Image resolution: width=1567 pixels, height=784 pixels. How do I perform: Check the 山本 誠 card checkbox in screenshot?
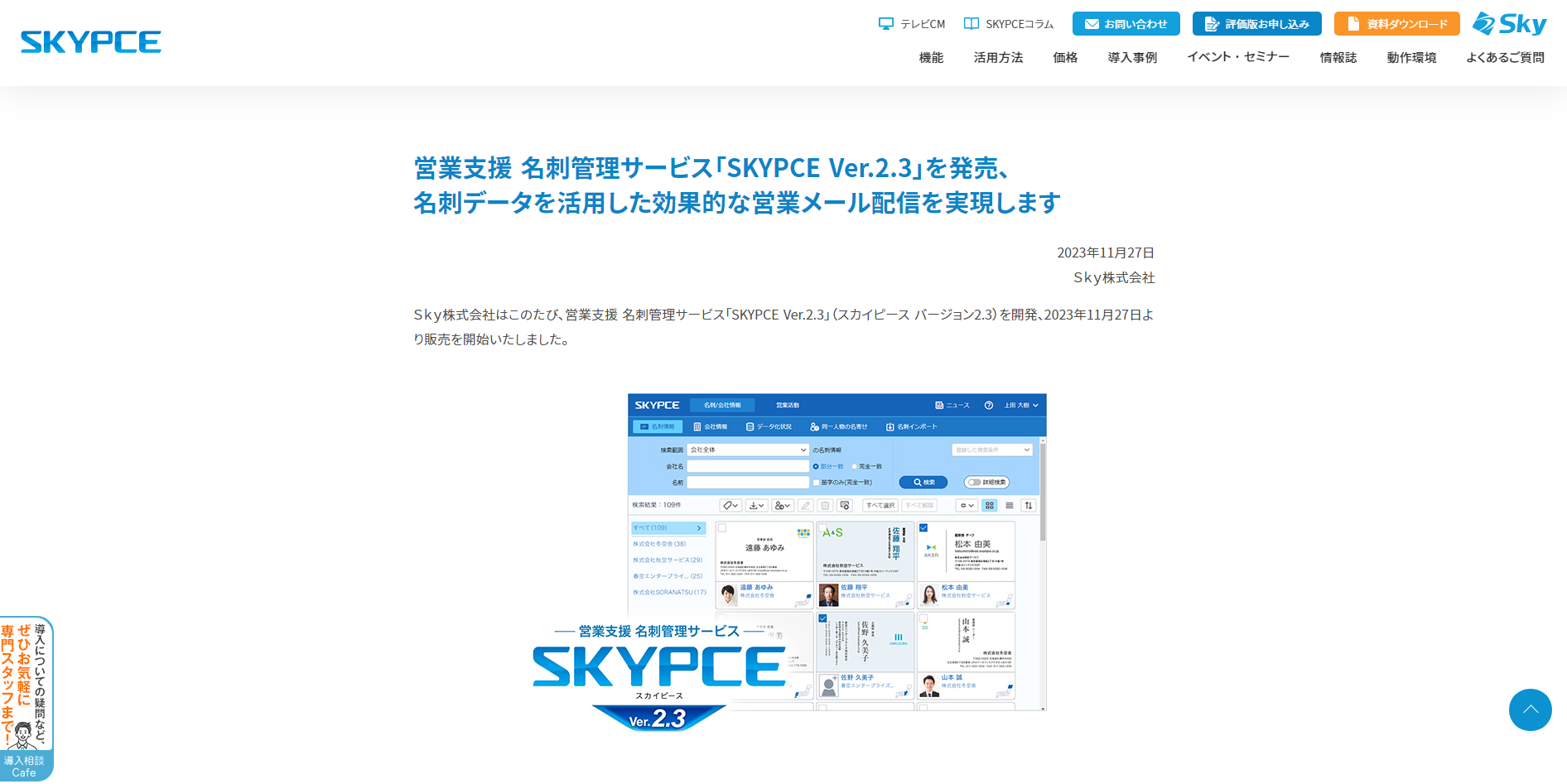pos(923,618)
